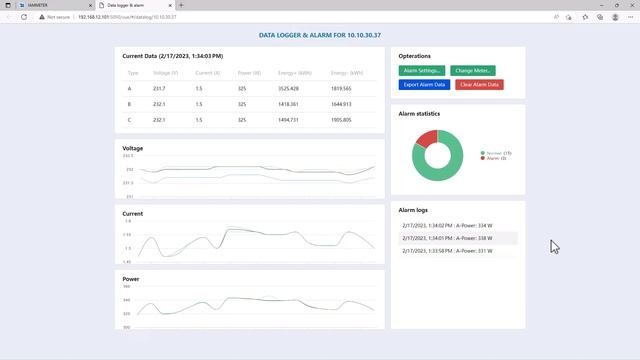Select the 1:34:01 PM A-Power 338 W alarm log
Image resolution: width=640 pixels, height=360 pixels.
point(458,238)
